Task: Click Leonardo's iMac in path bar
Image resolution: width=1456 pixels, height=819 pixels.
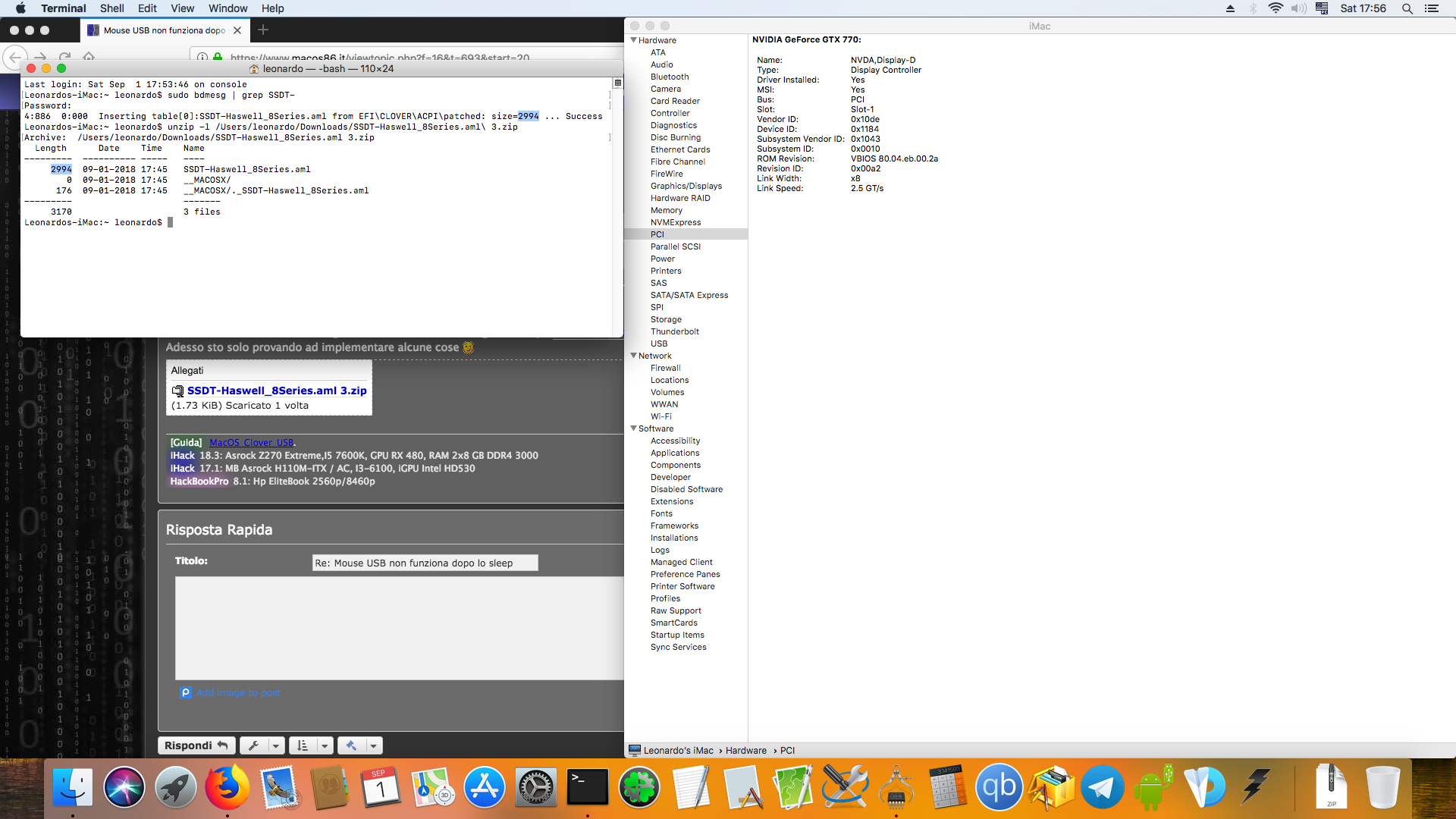Action: (x=678, y=750)
